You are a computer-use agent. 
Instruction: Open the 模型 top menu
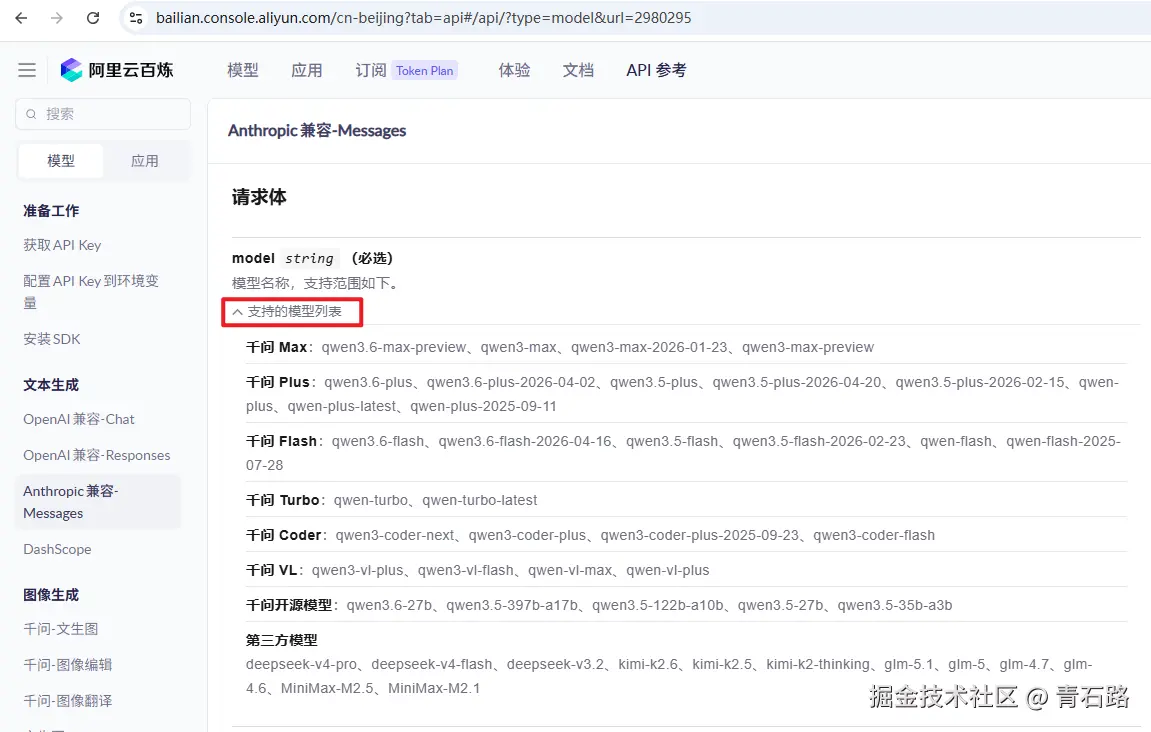(242, 70)
